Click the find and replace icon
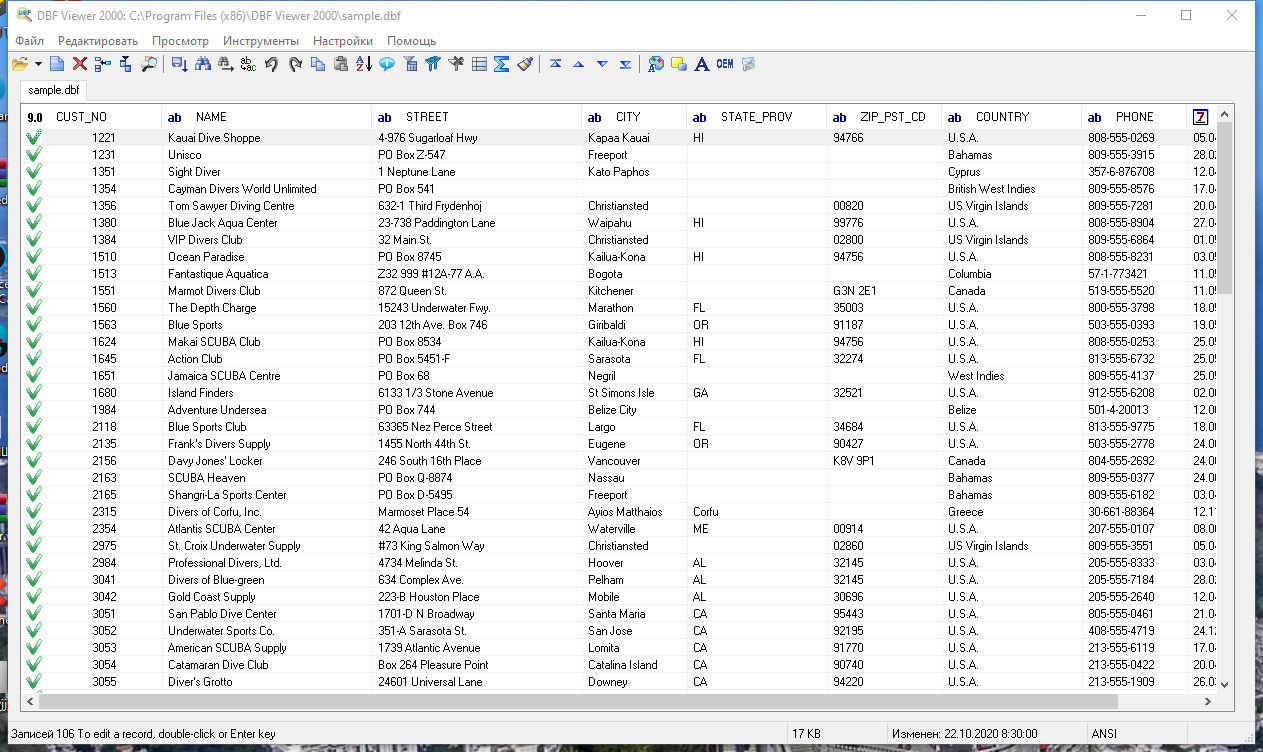 coord(248,65)
